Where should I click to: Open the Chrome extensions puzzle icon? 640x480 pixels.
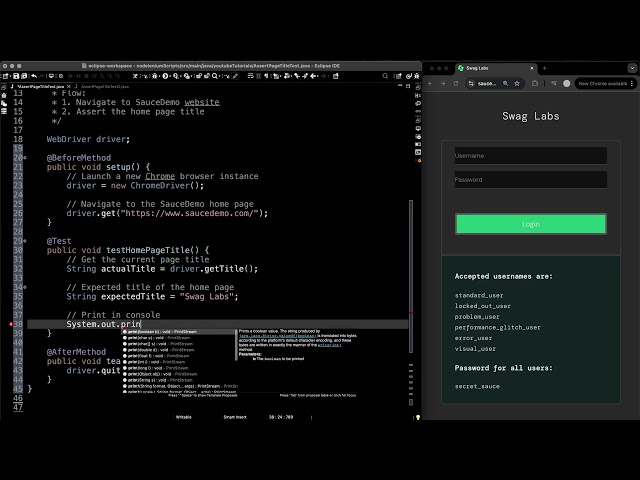point(535,83)
